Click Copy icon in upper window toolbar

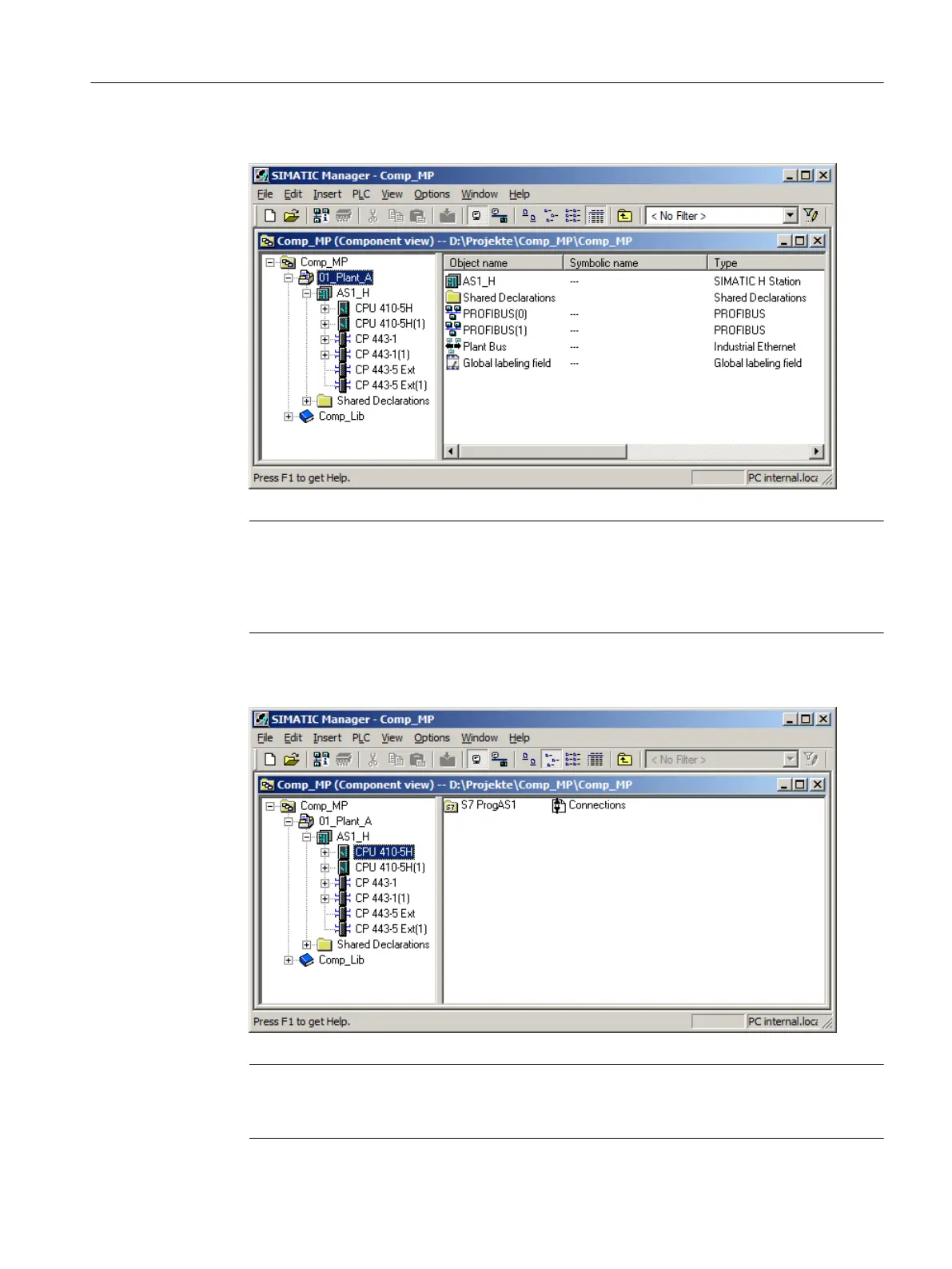tap(396, 216)
